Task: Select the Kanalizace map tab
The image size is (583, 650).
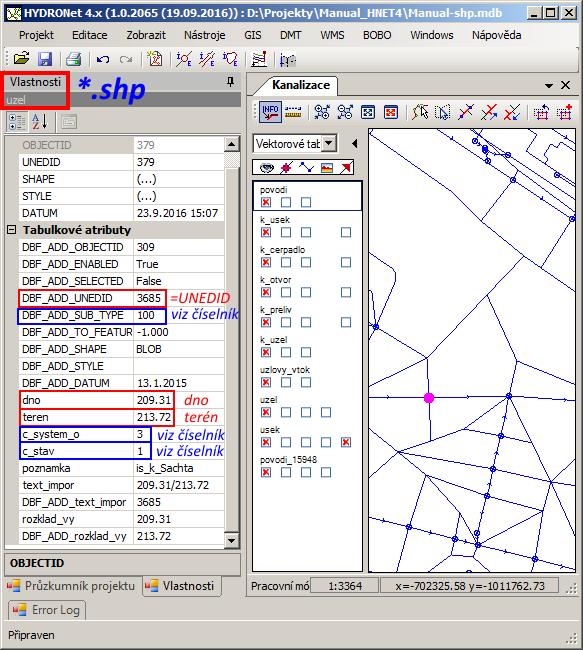Action: (301, 85)
